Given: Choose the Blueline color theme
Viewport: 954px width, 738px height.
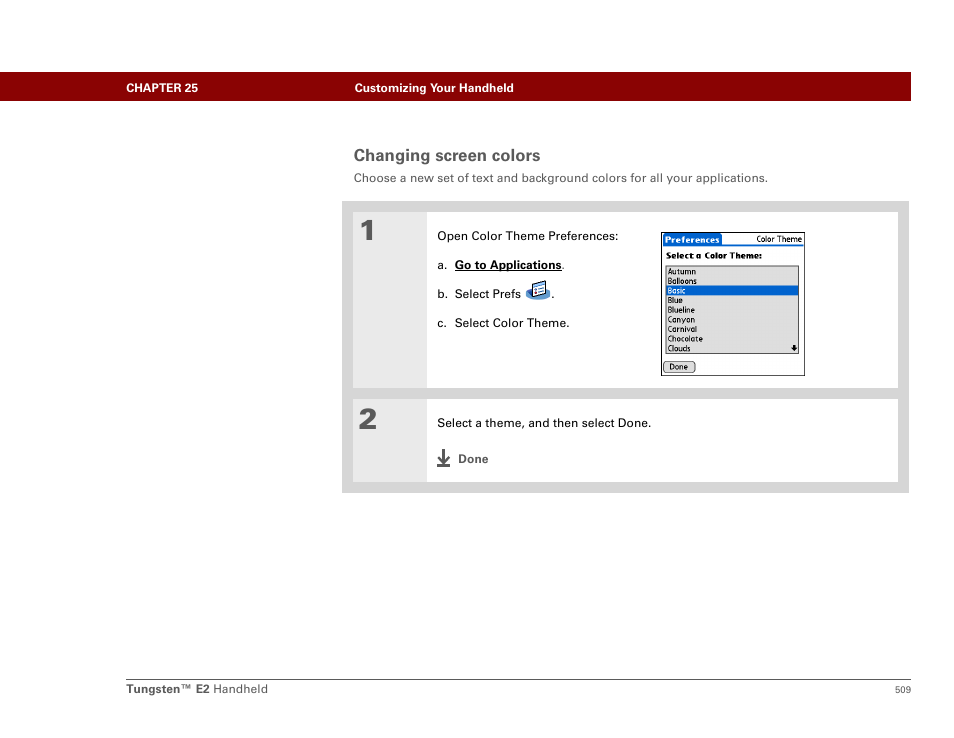Looking at the screenshot, I should coord(732,310).
